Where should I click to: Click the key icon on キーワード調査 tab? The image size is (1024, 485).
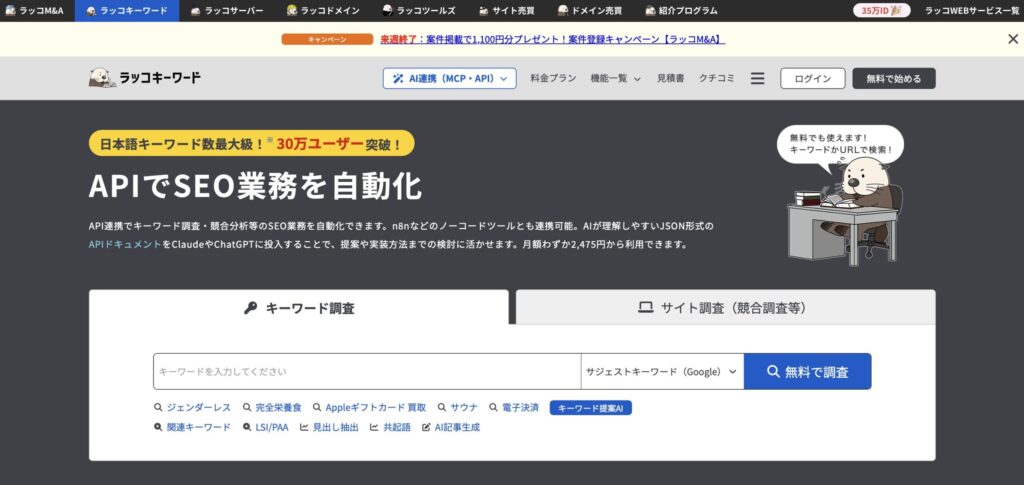pyautogui.click(x=251, y=308)
